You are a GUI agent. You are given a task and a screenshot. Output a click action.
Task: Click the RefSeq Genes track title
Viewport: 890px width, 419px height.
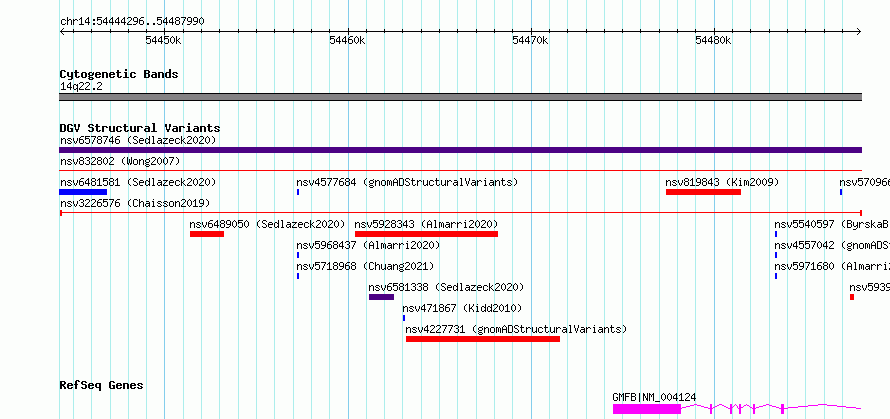101,386
